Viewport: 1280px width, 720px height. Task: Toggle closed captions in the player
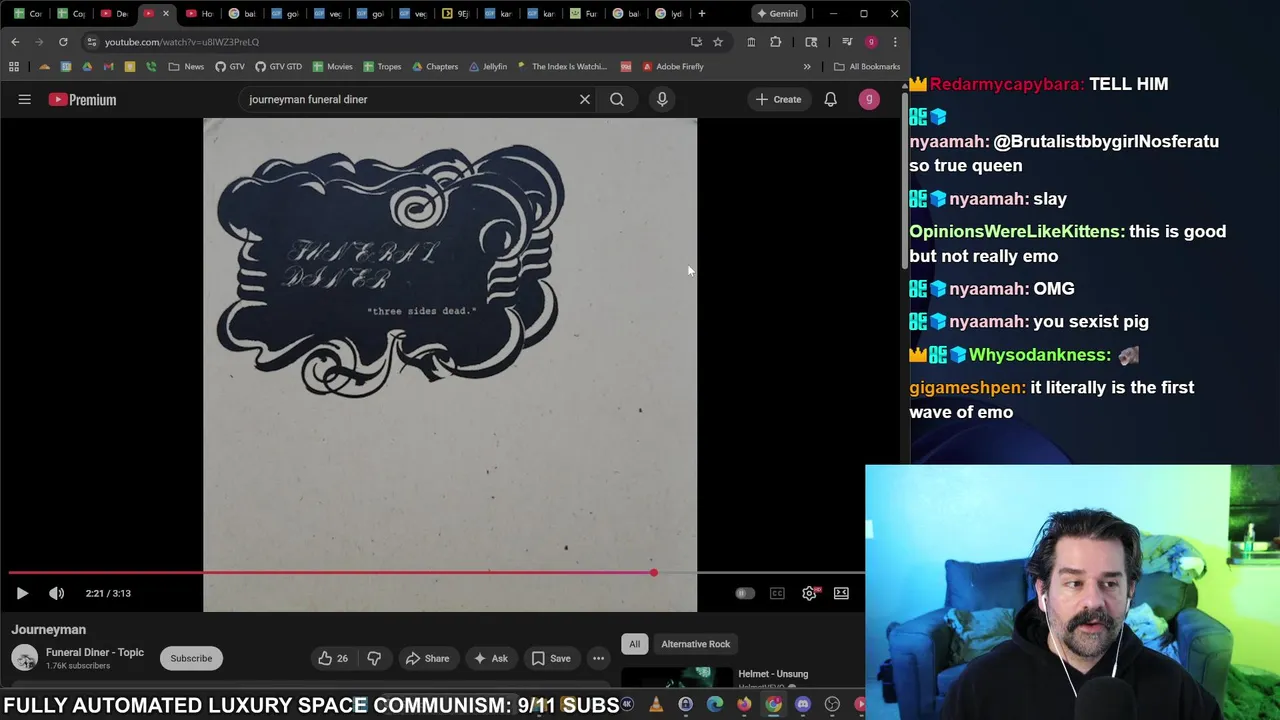pos(777,593)
